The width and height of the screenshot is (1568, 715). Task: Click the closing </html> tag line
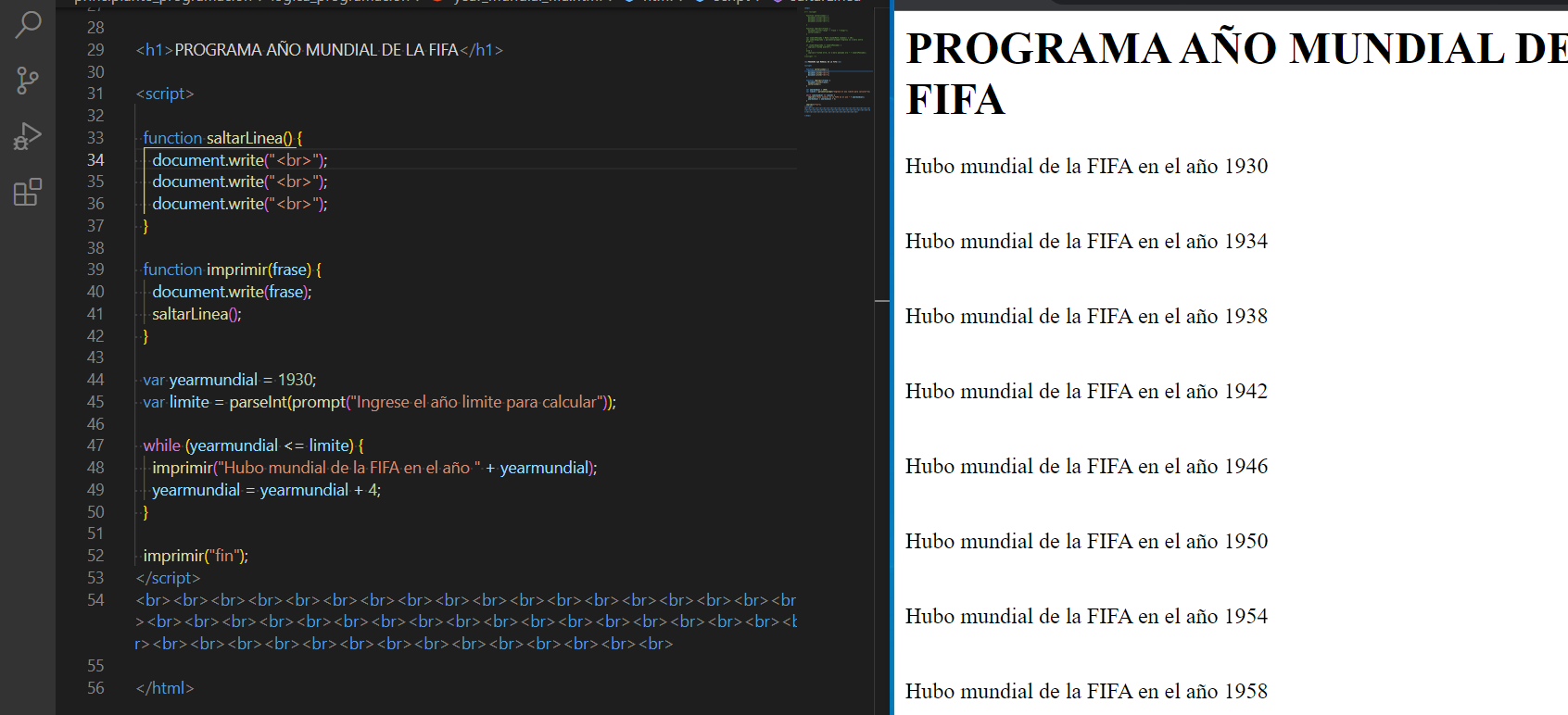click(x=165, y=688)
